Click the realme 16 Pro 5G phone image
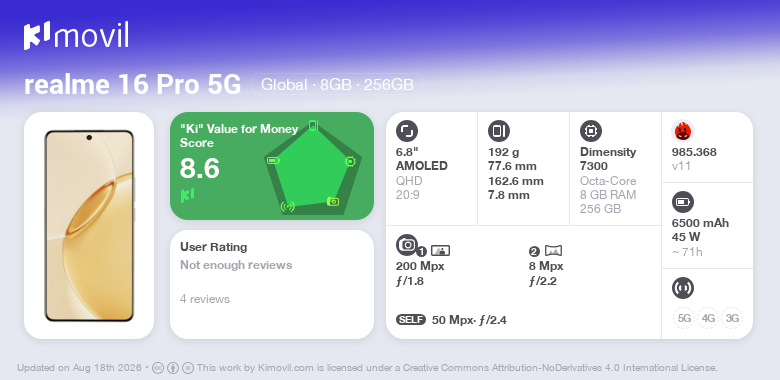 tap(89, 225)
